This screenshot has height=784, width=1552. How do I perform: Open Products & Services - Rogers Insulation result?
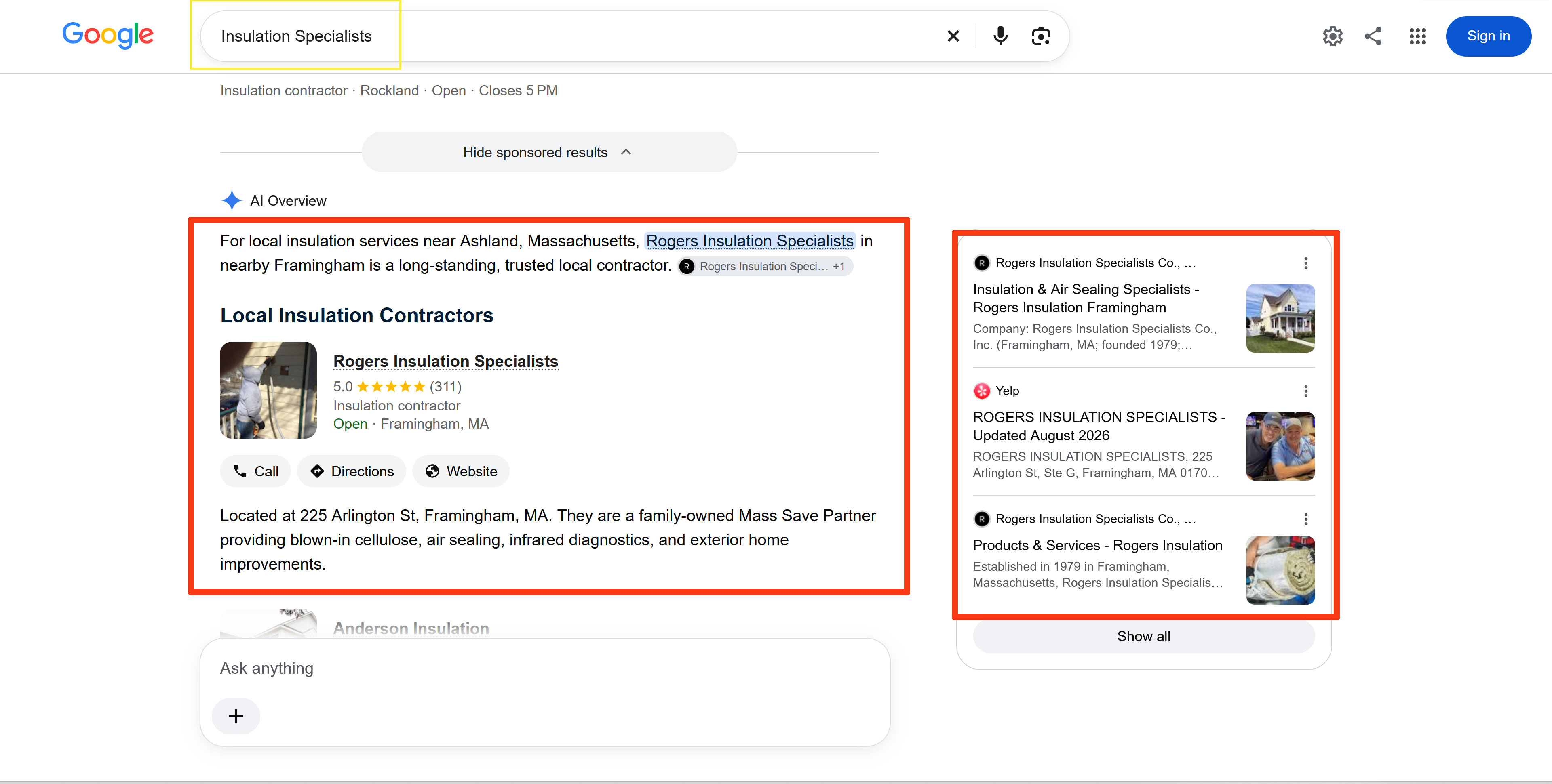coord(1098,546)
